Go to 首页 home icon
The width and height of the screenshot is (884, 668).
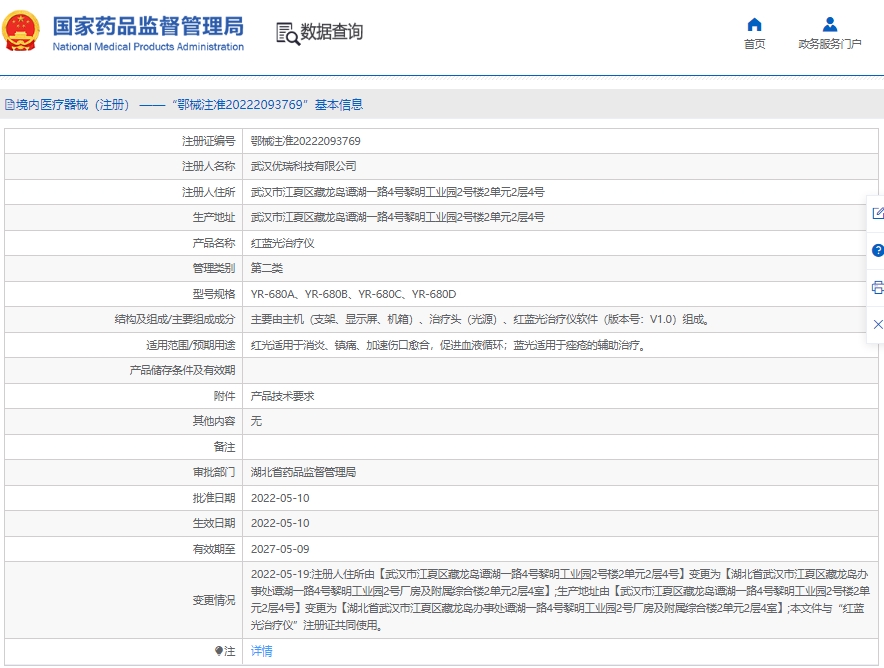[754, 25]
